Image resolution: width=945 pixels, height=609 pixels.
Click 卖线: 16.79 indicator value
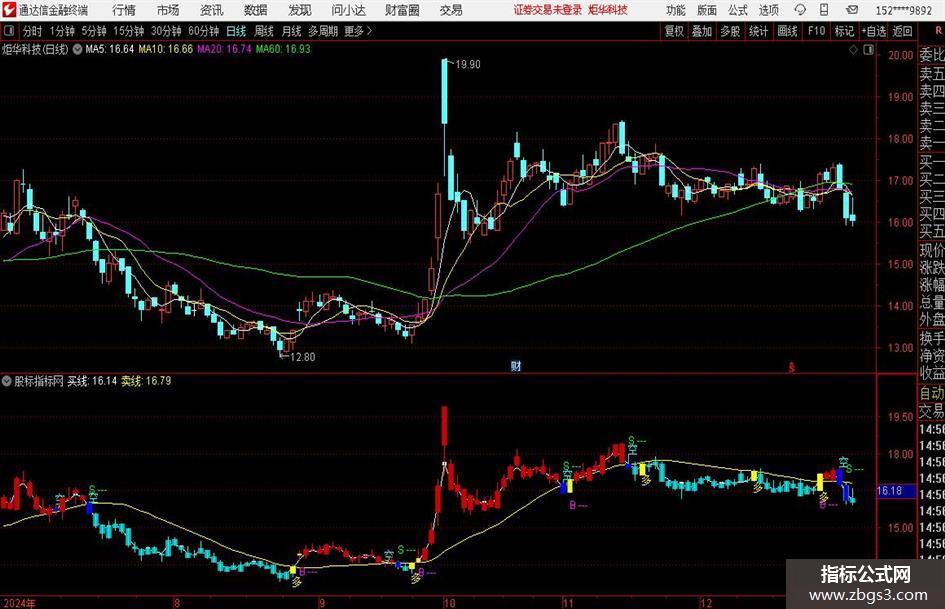coord(146,381)
